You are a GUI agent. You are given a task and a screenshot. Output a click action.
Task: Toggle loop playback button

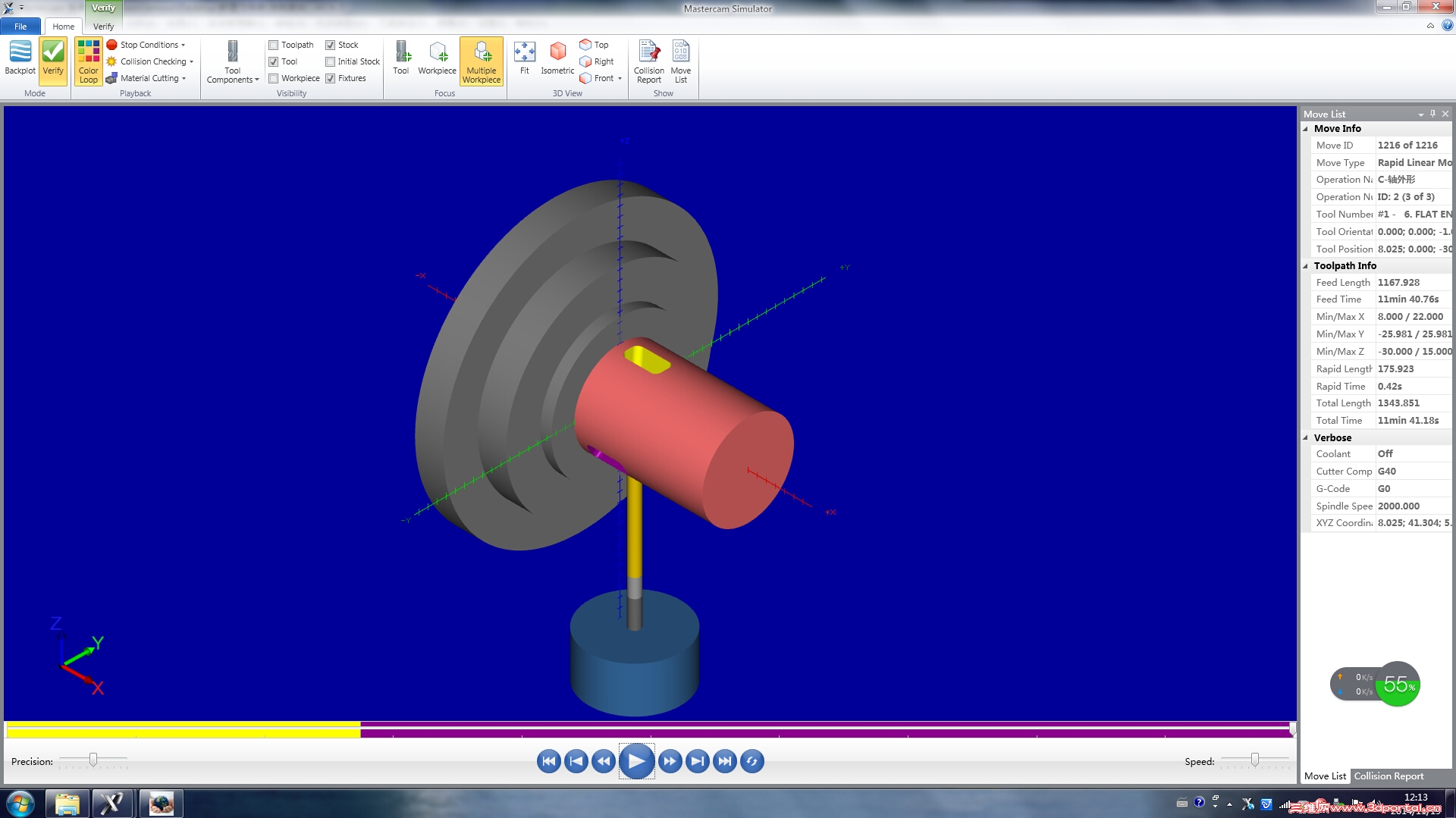(752, 761)
